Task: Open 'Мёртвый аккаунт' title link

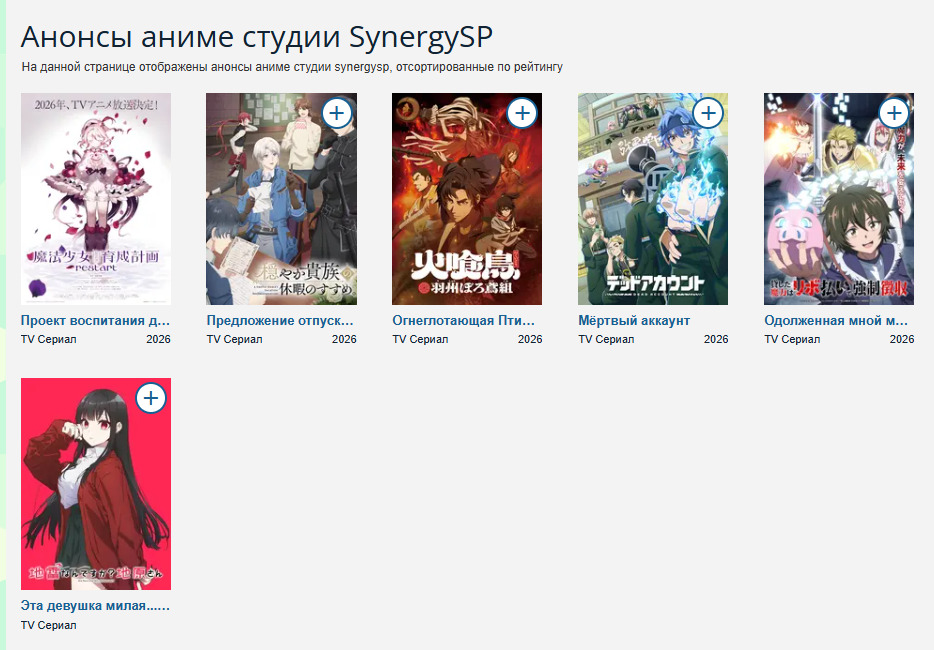Action: point(634,321)
